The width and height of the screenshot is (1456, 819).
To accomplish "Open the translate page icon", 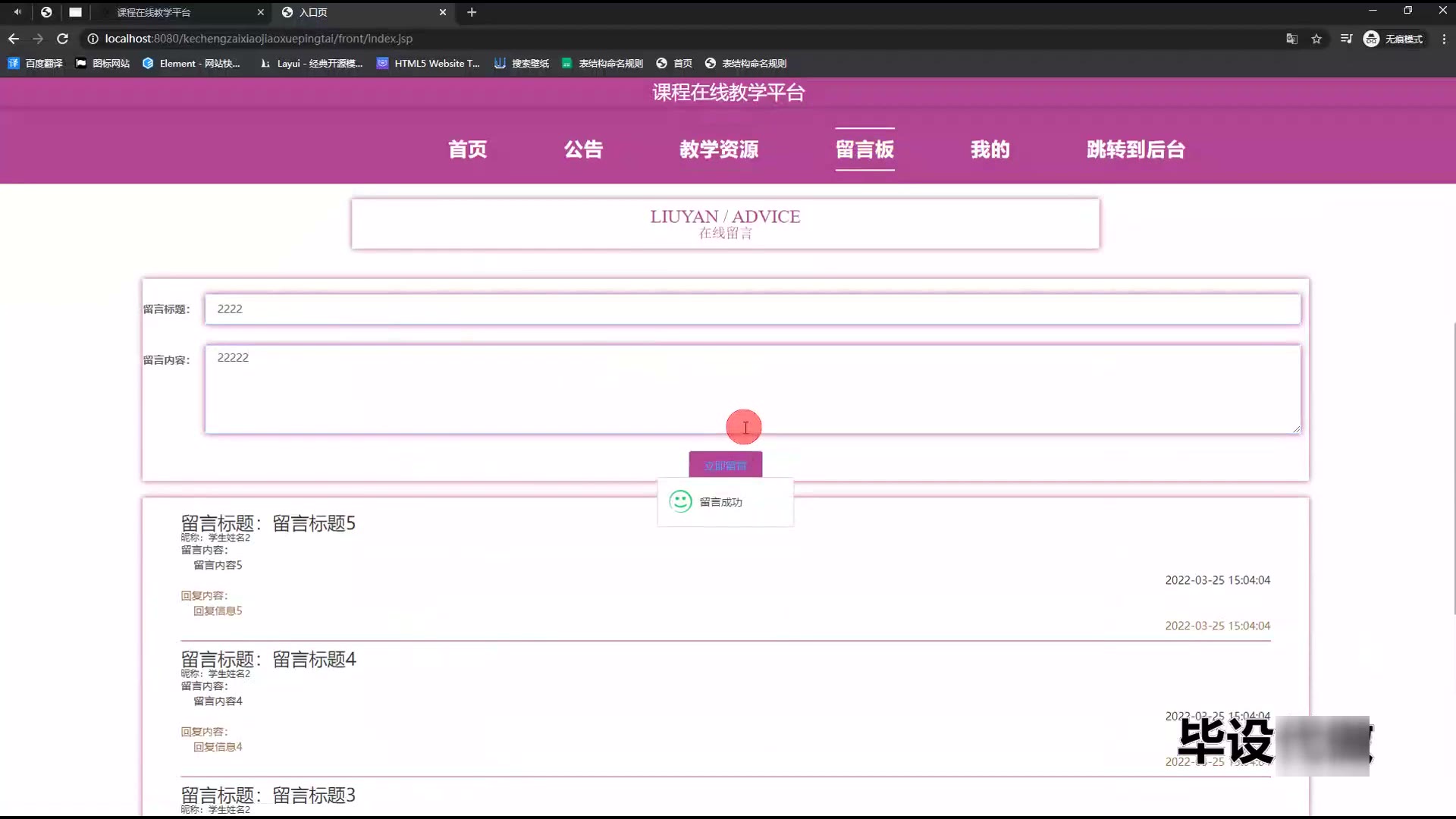I will click(x=1291, y=39).
